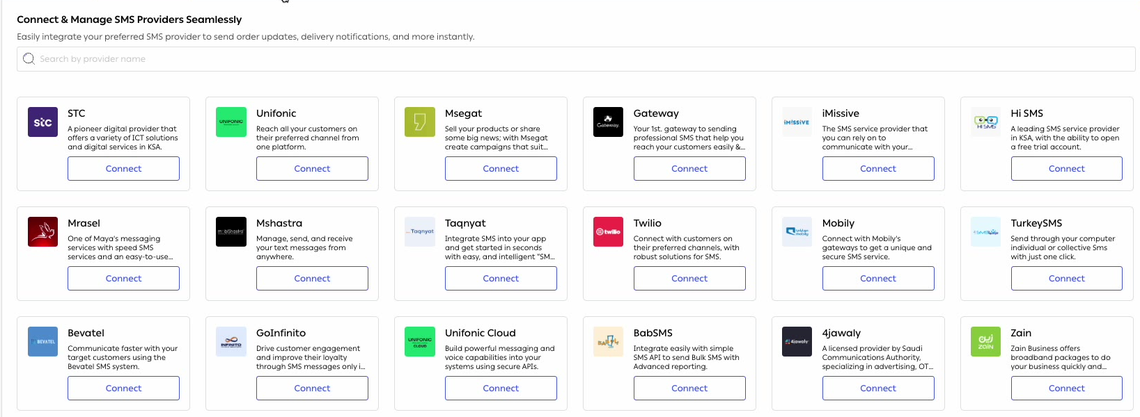Connect the GoInfinito provider
Image resolution: width=1140 pixels, height=417 pixels.
312,388
